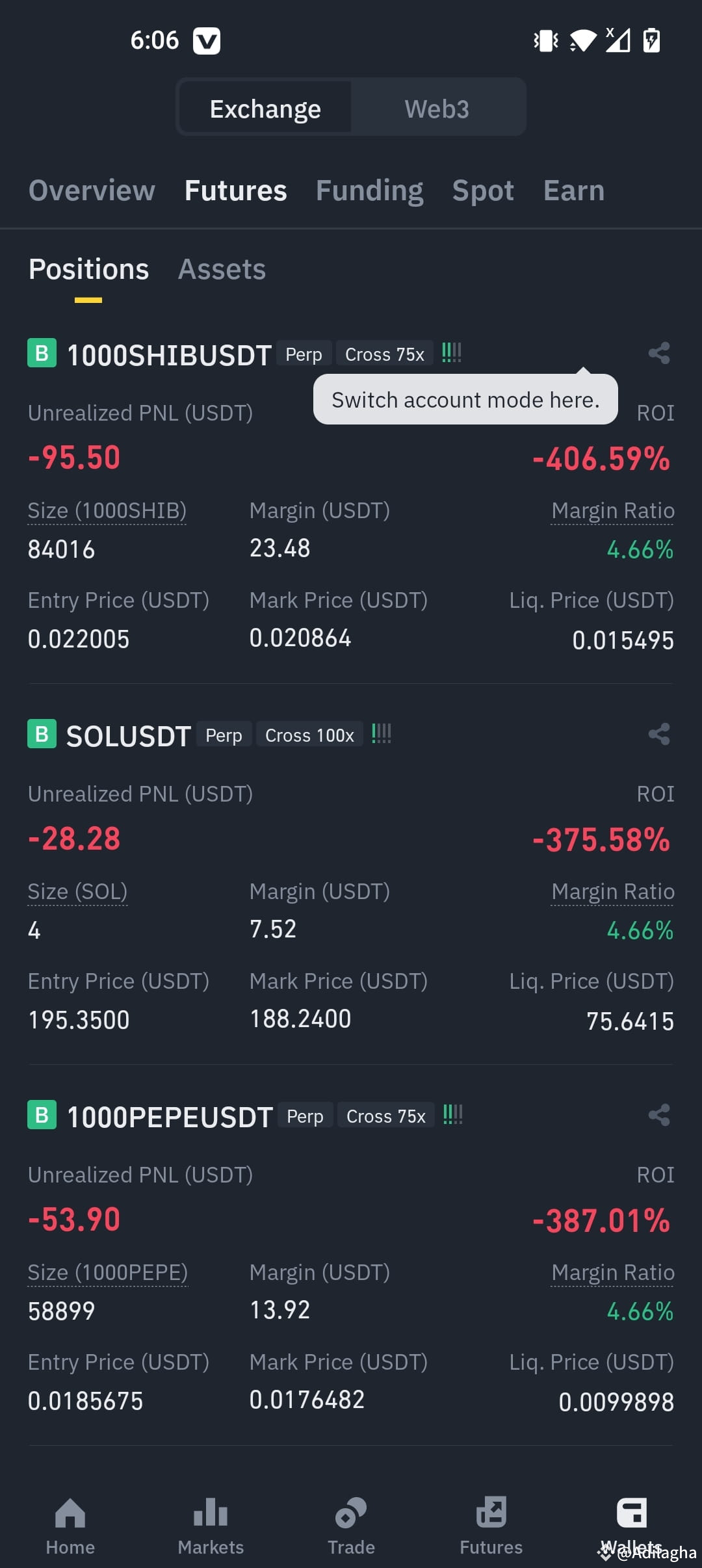Change 1000SHIBUSDT Cross 75x leverage
Screen dimensions: 702x1568
(385, 354)
